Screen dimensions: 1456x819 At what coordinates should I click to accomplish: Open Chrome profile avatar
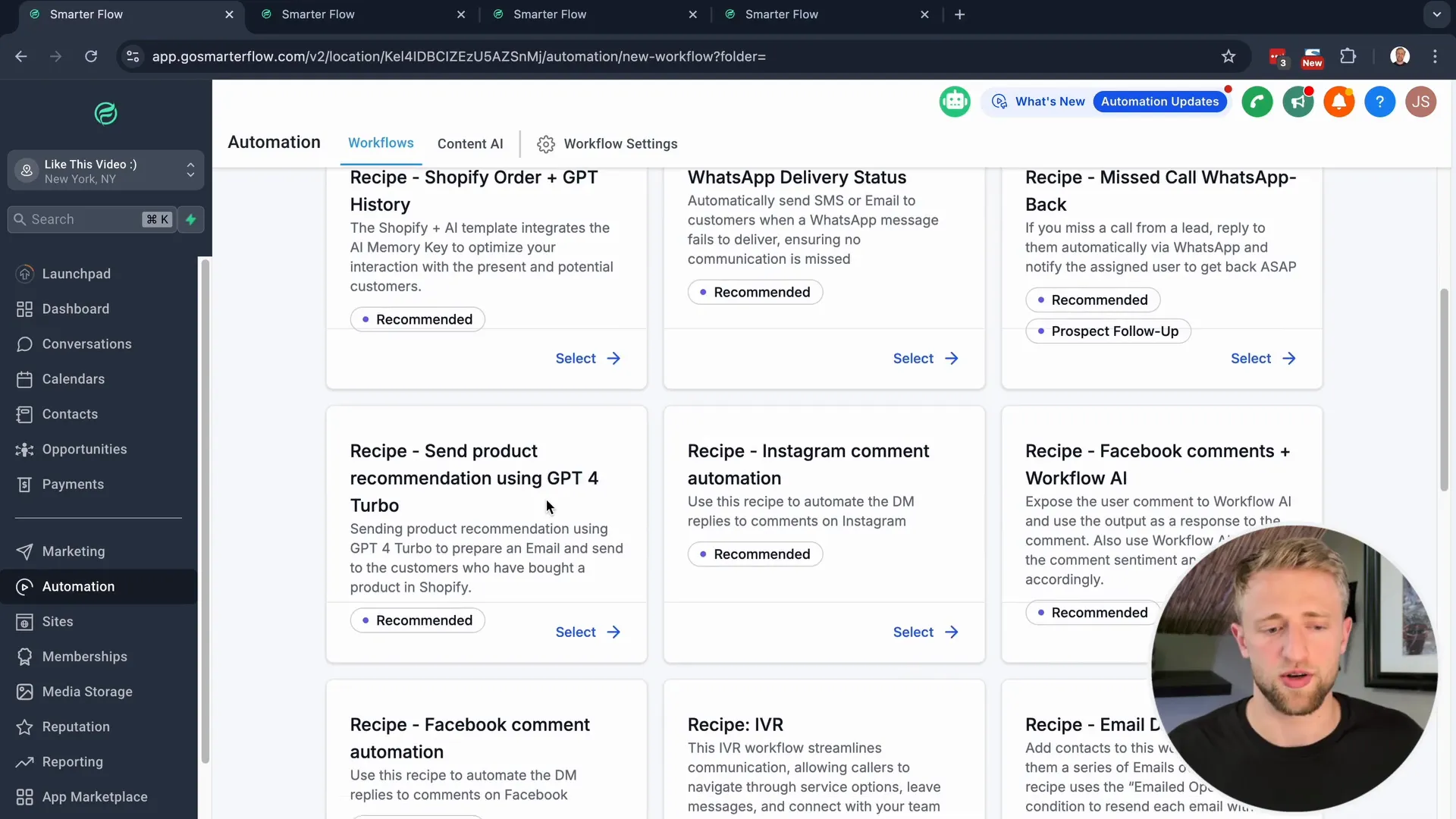coord(1400,56)
